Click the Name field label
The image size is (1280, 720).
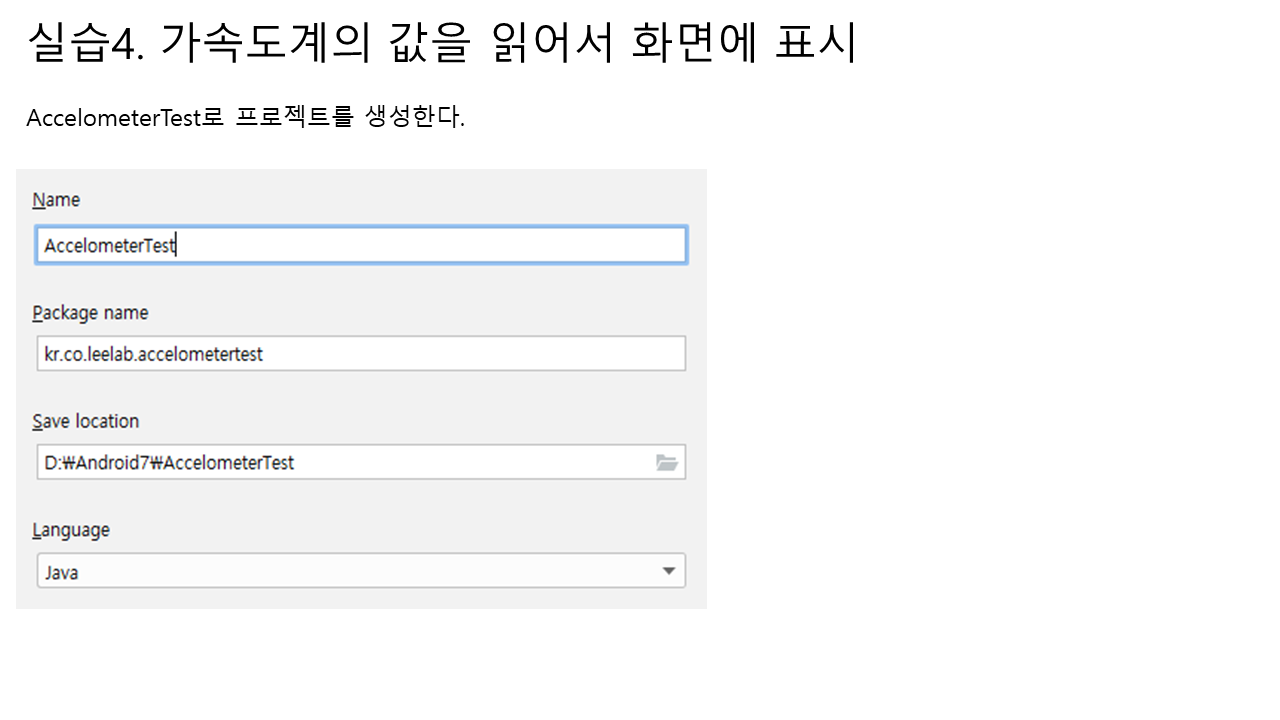point(56,200)
